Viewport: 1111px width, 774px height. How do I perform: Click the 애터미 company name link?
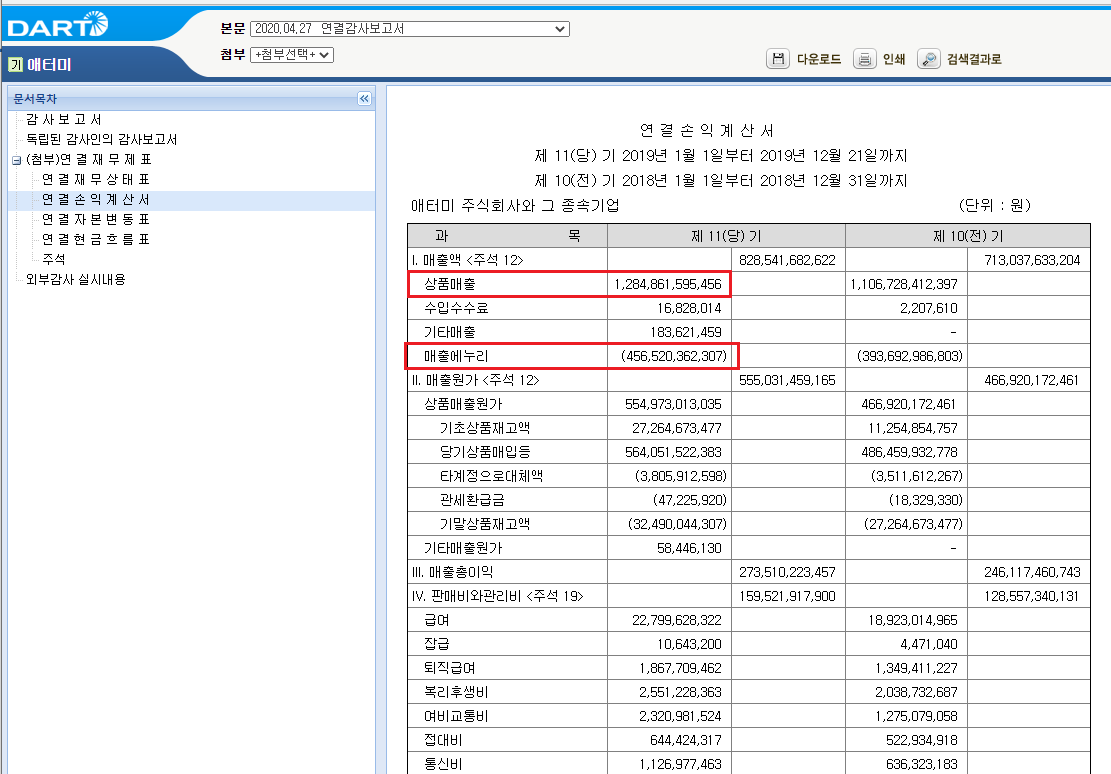pyautogui.click(x=50, y=64)
